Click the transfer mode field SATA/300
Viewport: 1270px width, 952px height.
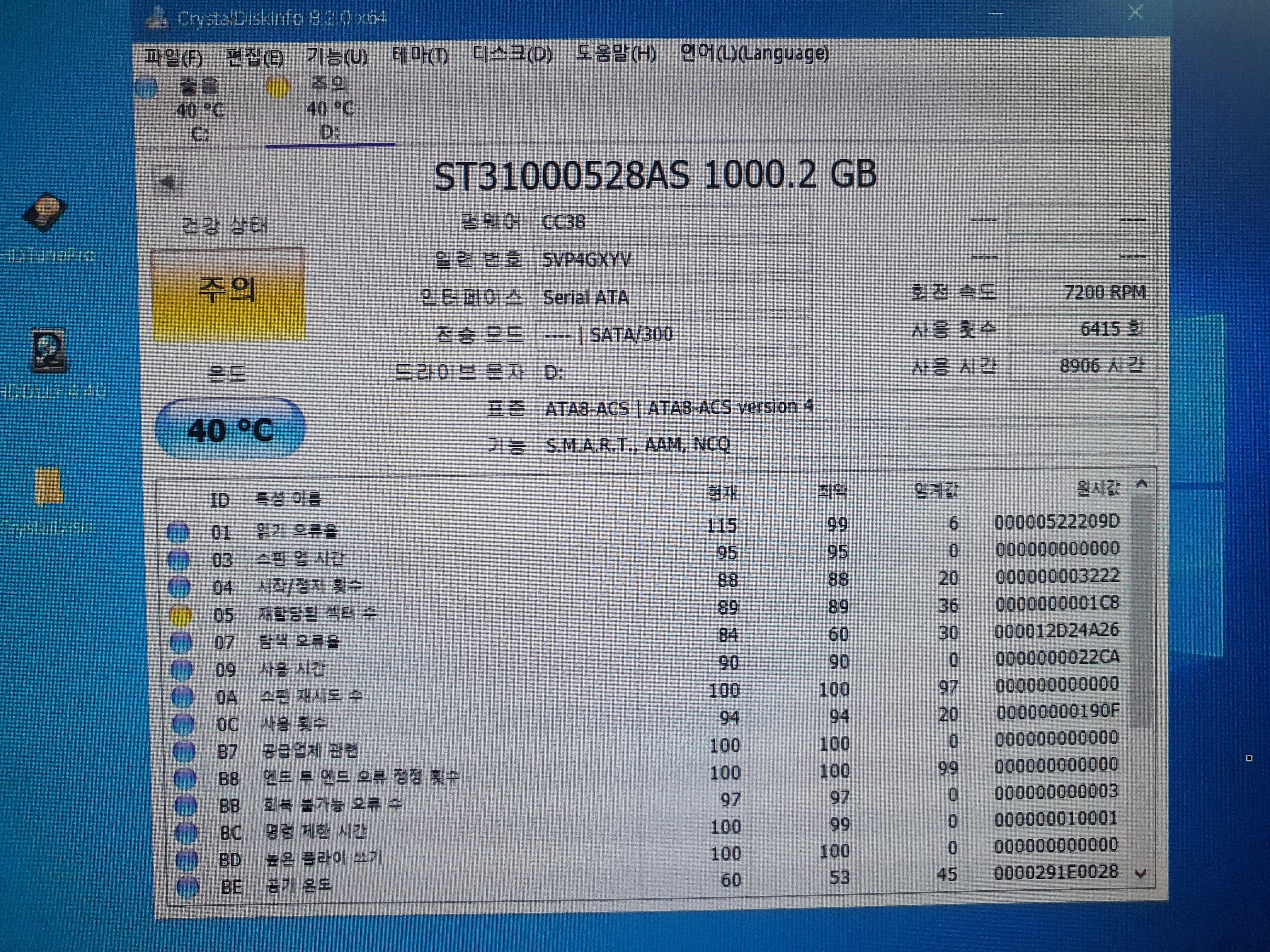click(673, 334)
